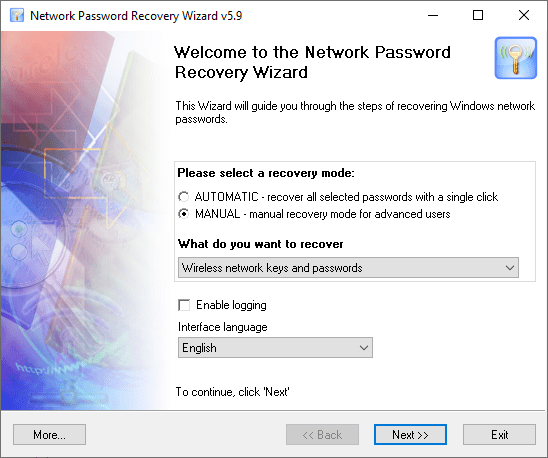Enable logging checkbox
Viewport: 548px width, 458px height.
pos(184,305)
